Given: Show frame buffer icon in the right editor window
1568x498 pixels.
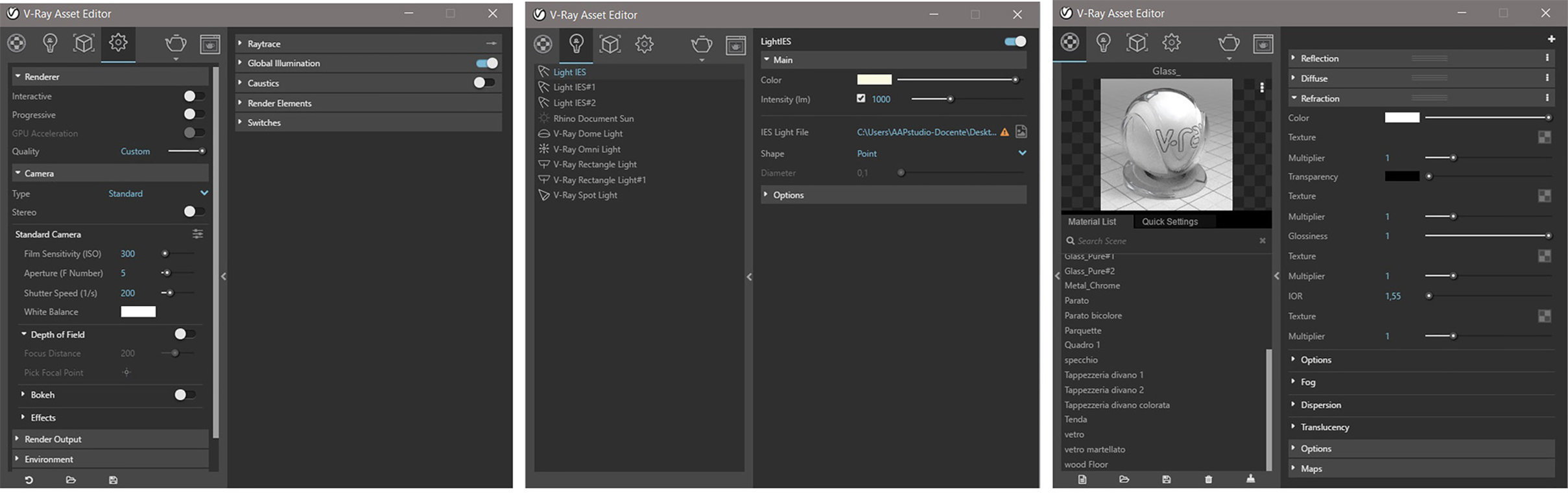Looking at the screenshot, I should click(1263, 43).
